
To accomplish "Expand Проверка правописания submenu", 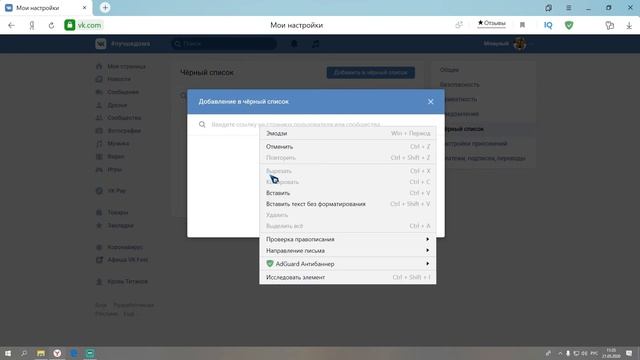I will click(x=348, y=239).
